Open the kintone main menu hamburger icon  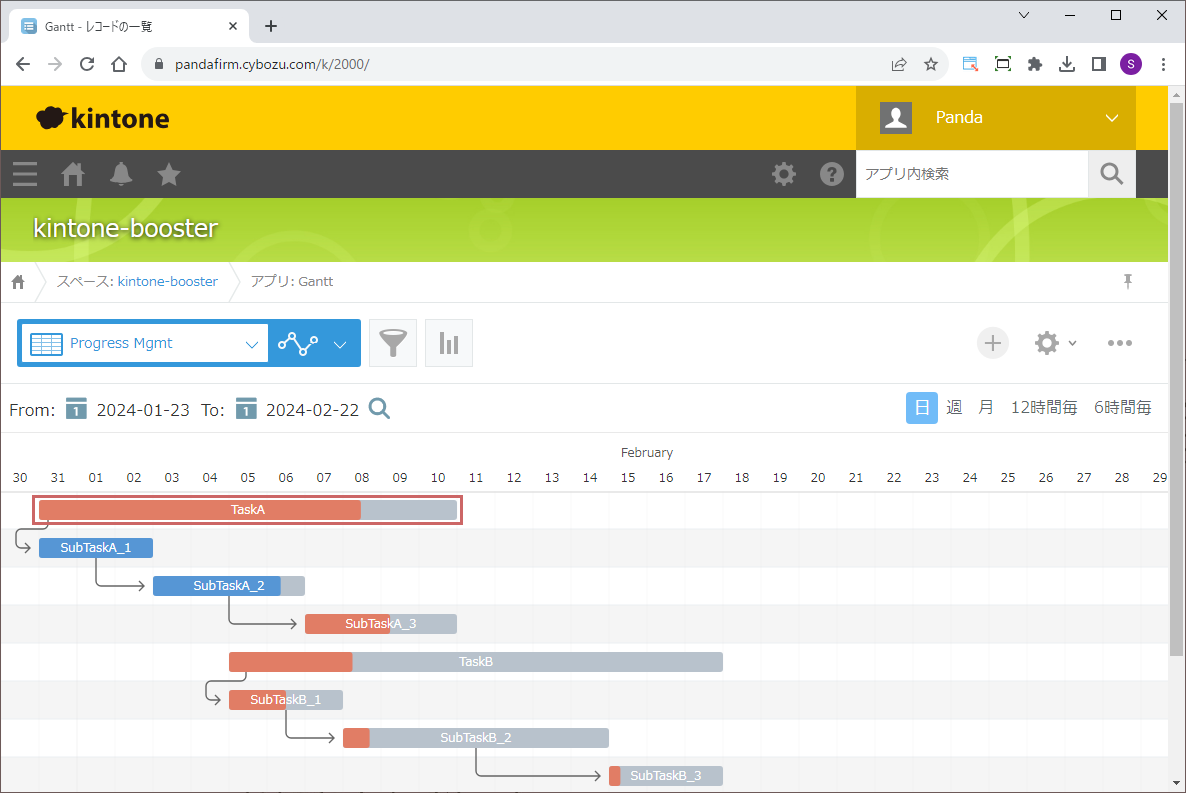(25, 174)
